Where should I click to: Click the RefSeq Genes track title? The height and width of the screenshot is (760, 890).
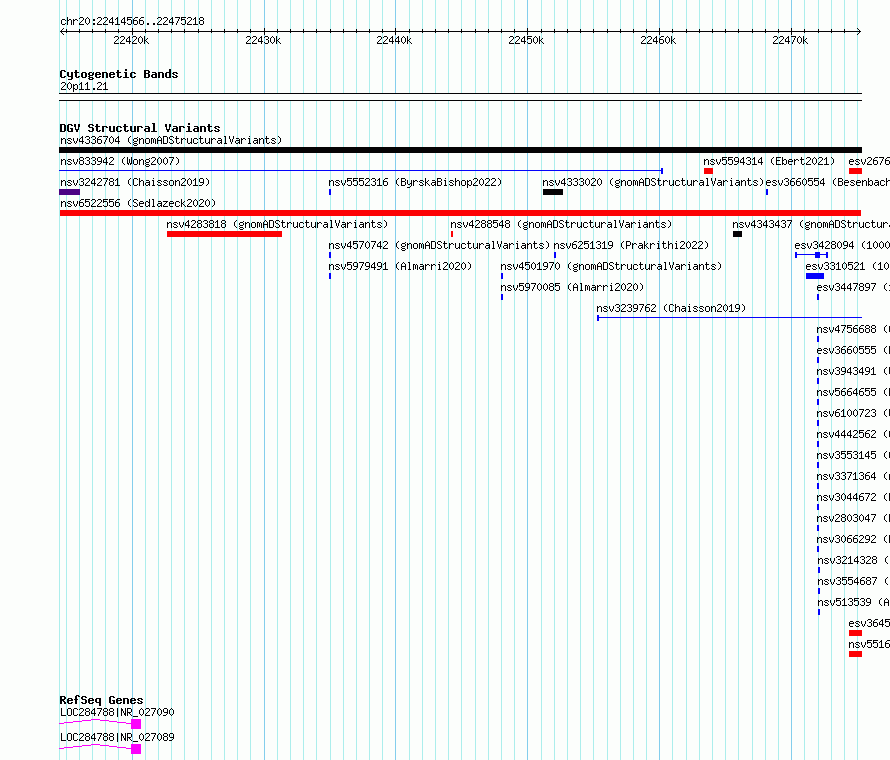(x=101, y=700)
